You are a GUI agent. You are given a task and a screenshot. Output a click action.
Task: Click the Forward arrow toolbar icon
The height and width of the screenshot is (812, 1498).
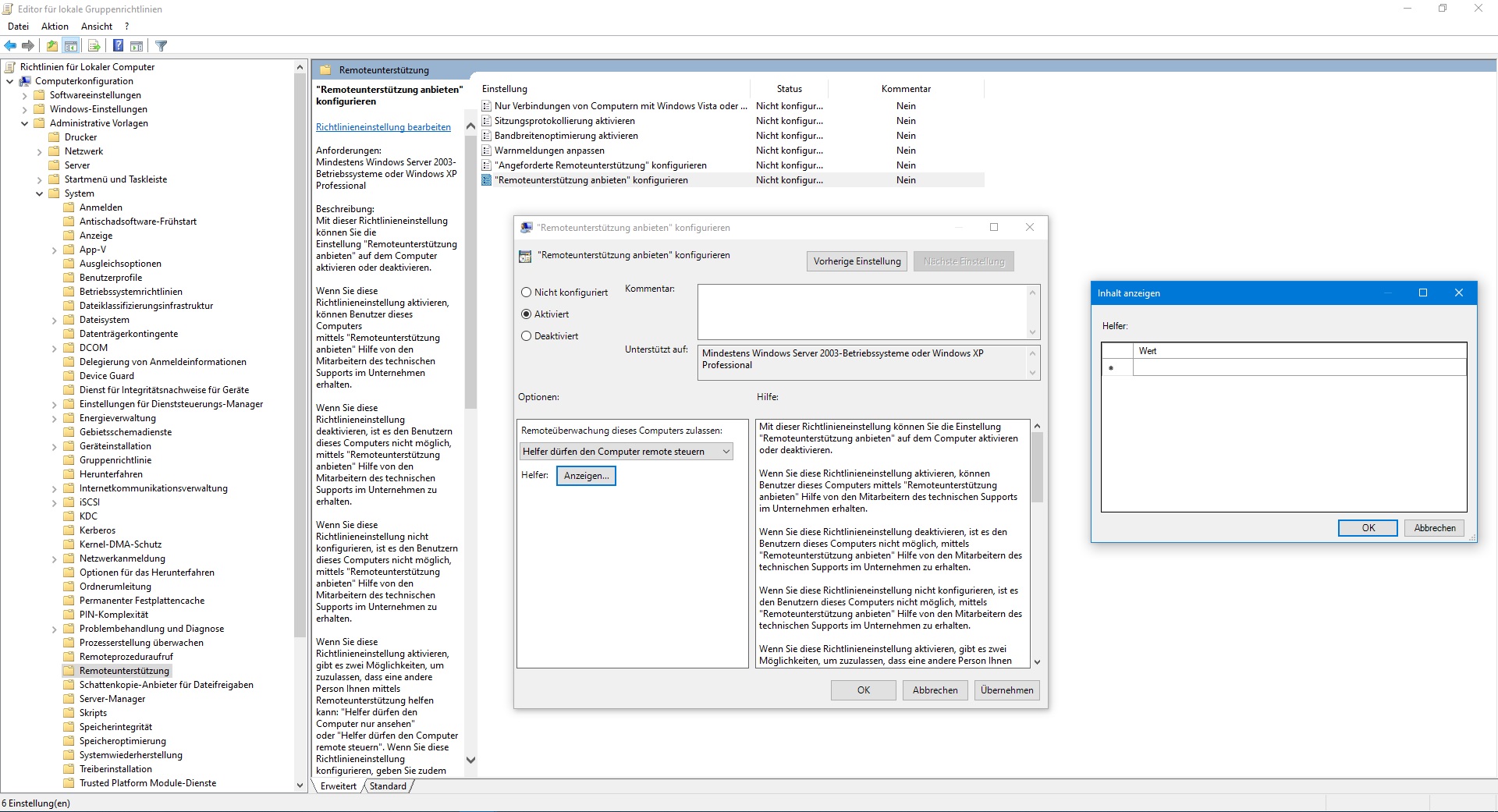pyautogui.click(x=28, y=46)
